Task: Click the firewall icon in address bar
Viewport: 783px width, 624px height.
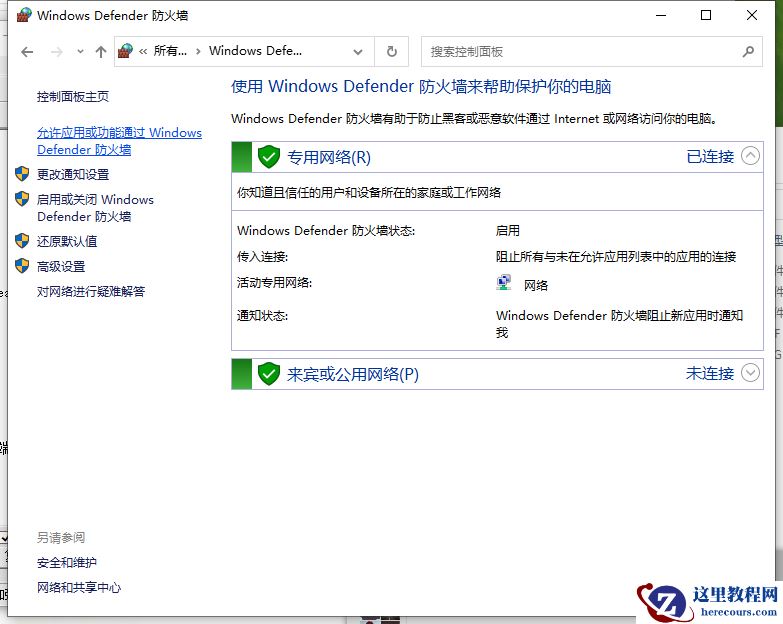Action: coord(125,51)
